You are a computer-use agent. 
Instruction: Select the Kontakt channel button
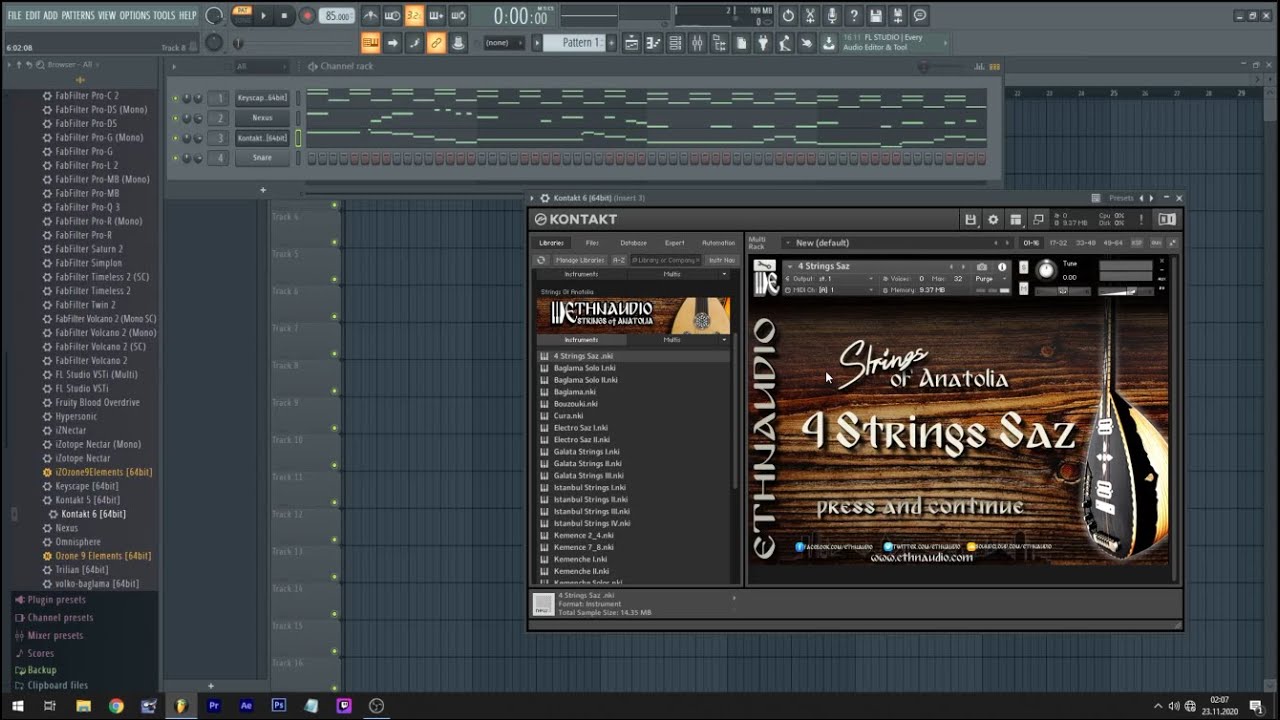[262, 138]
